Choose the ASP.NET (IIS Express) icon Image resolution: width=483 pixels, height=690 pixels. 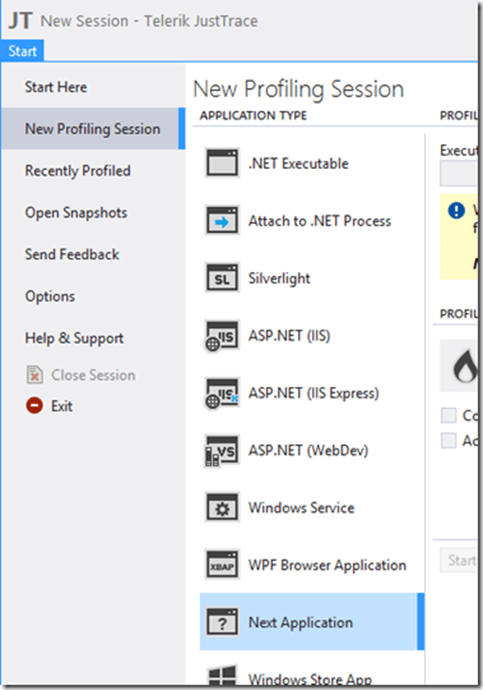[x=222, y=393]
